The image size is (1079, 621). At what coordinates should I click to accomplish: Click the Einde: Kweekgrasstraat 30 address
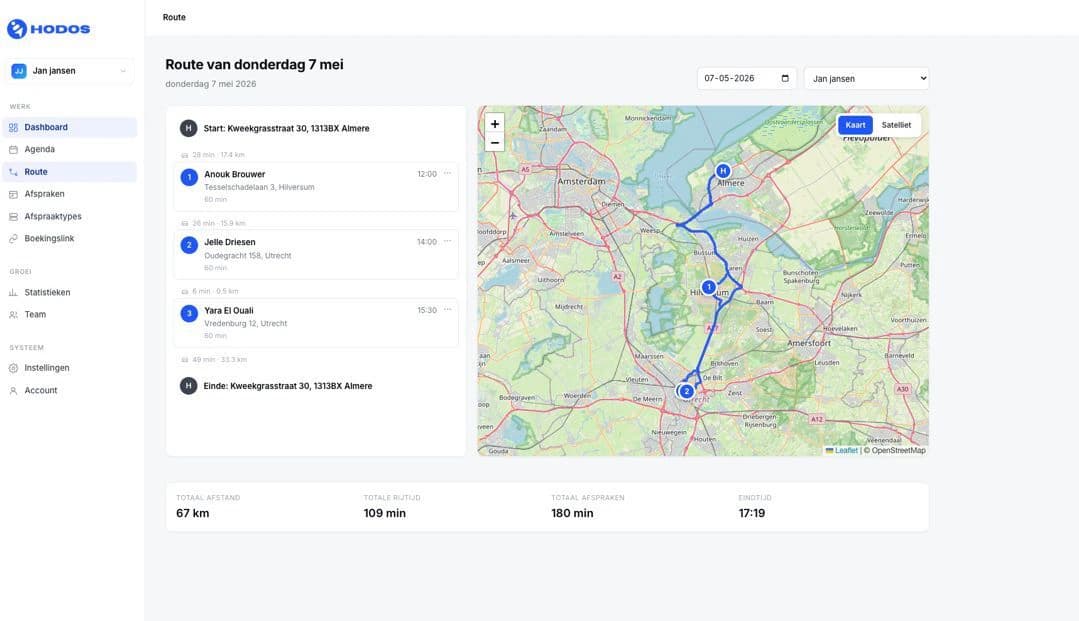click(288, 386)
